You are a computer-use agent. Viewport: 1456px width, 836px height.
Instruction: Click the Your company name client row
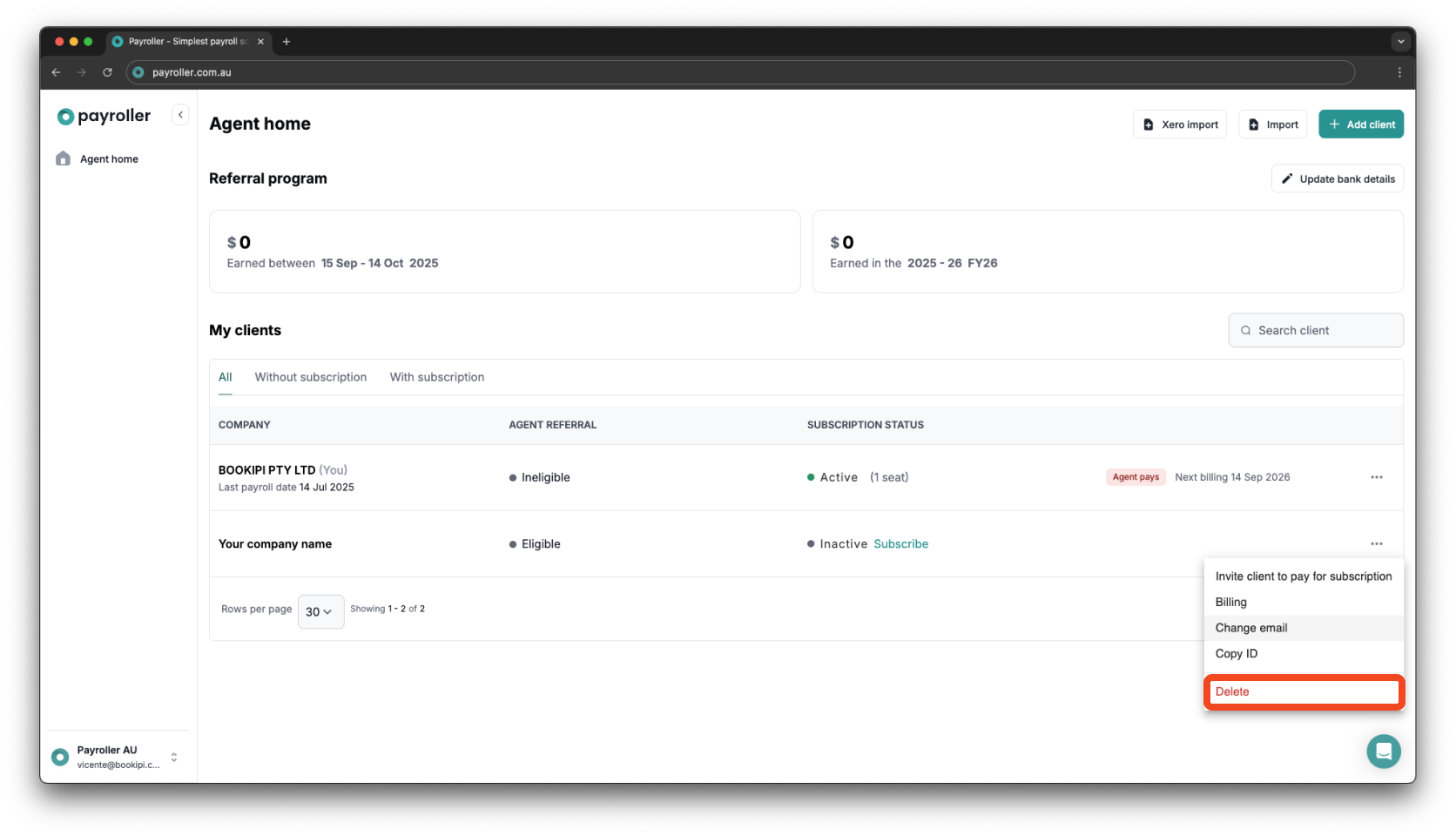806,543
